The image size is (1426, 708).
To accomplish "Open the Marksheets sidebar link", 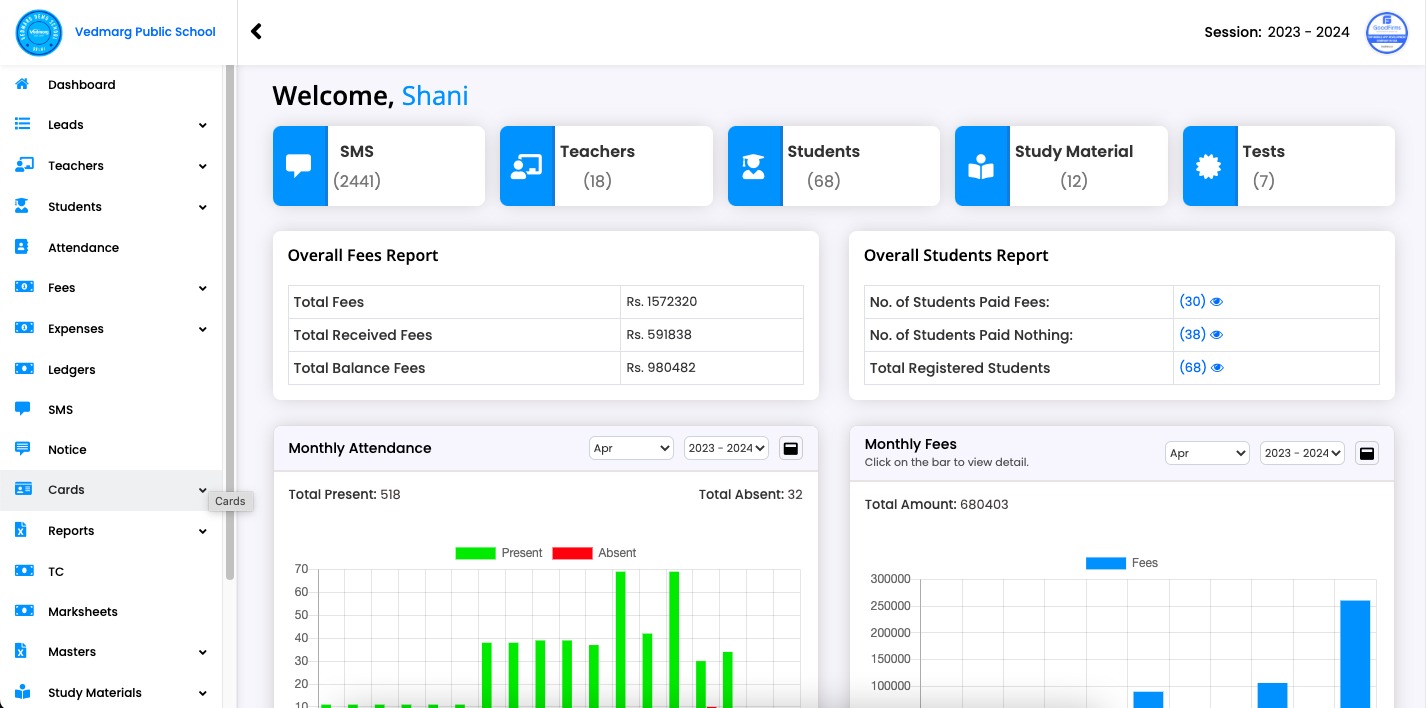I will pyautogui.click(x=82, y=611).
